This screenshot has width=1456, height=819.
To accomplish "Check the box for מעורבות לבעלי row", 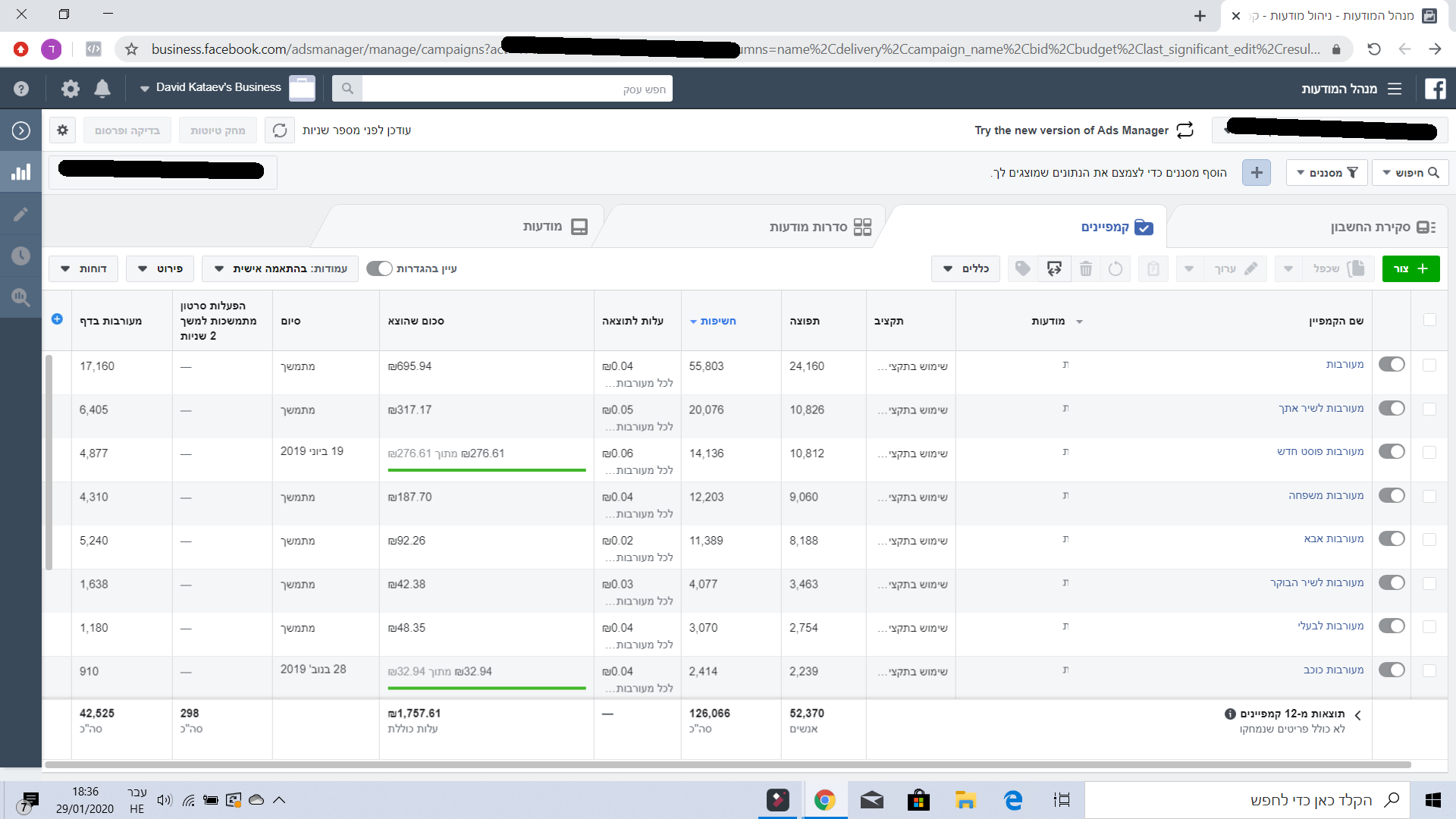I will pyautogui.click(x=1429, y=627).
